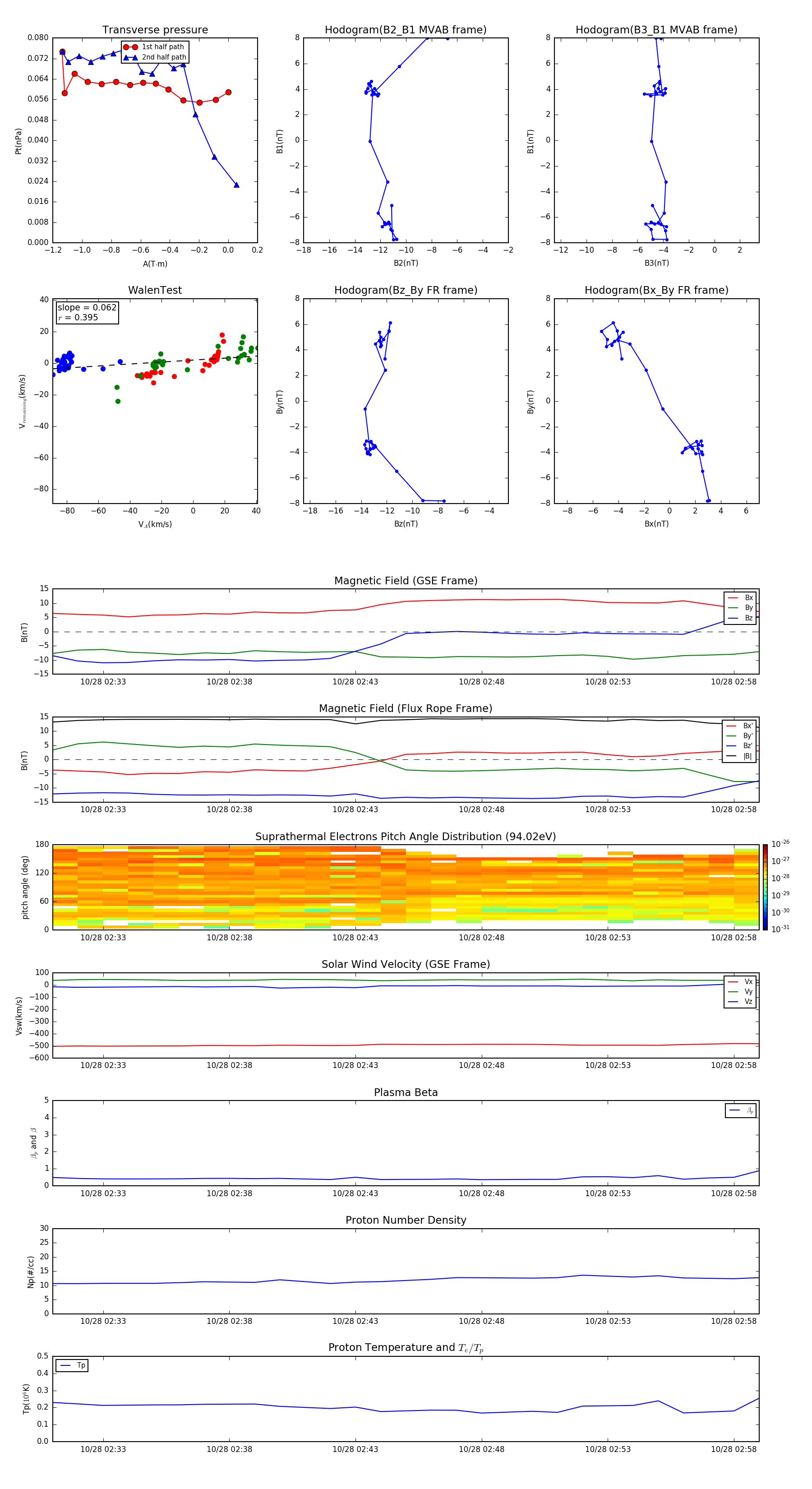
Task: Click the 'Transverse pressure' plot title
Action: click(155, 30)
